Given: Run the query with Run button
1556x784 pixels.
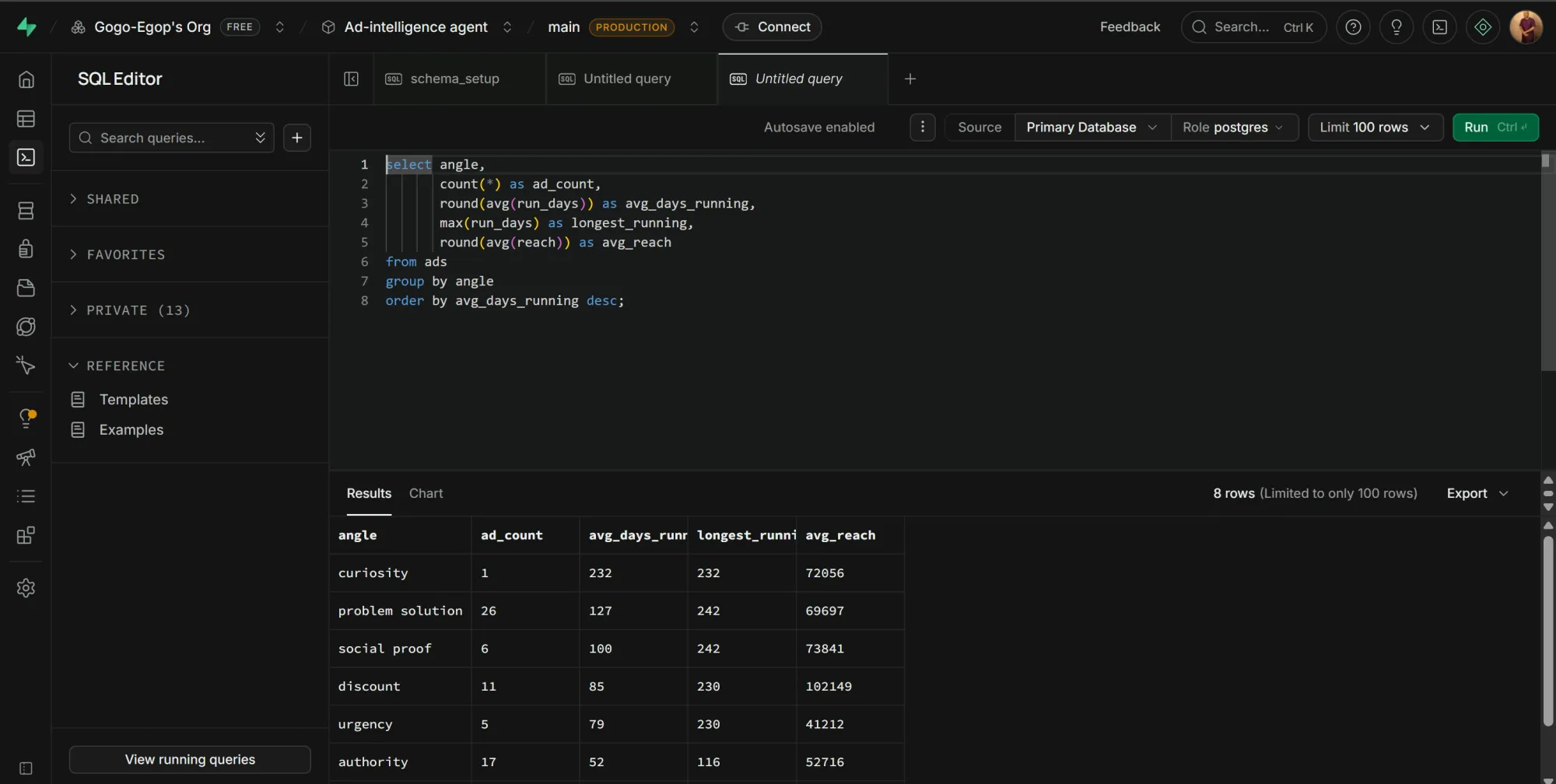Looking at the screenshot, I should (x=1495, y=128).
